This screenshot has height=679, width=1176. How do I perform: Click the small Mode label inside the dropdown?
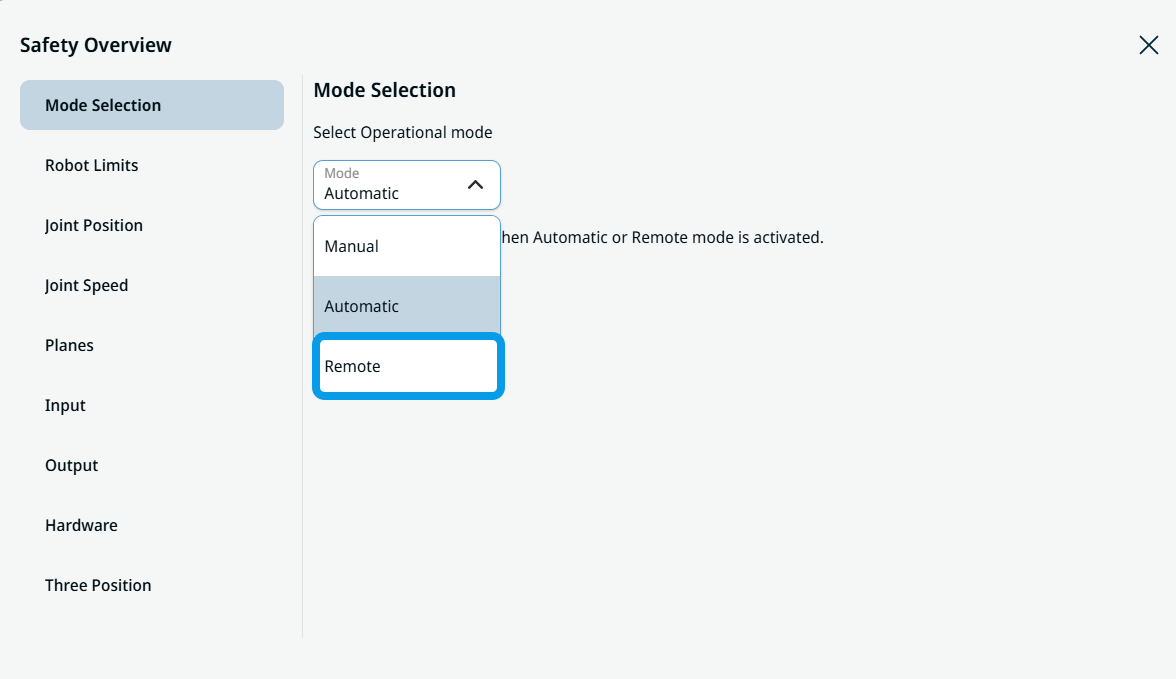pos(342,173)
